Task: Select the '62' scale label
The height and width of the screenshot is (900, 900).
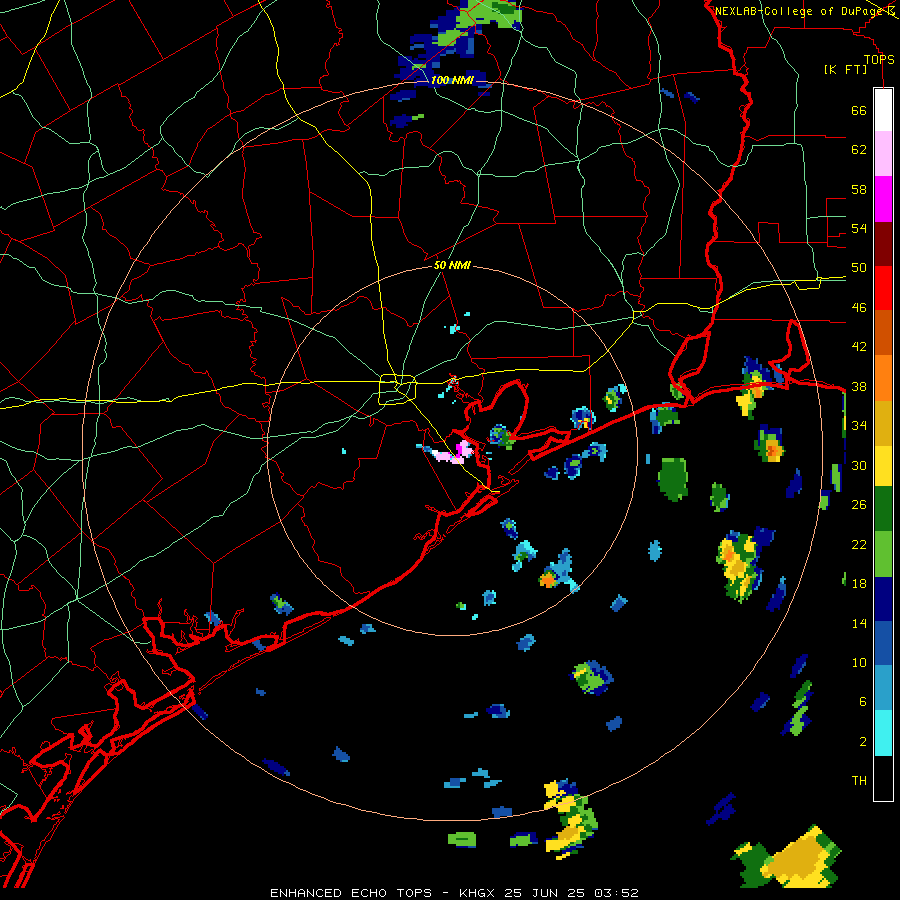Action: coord(859,150)
